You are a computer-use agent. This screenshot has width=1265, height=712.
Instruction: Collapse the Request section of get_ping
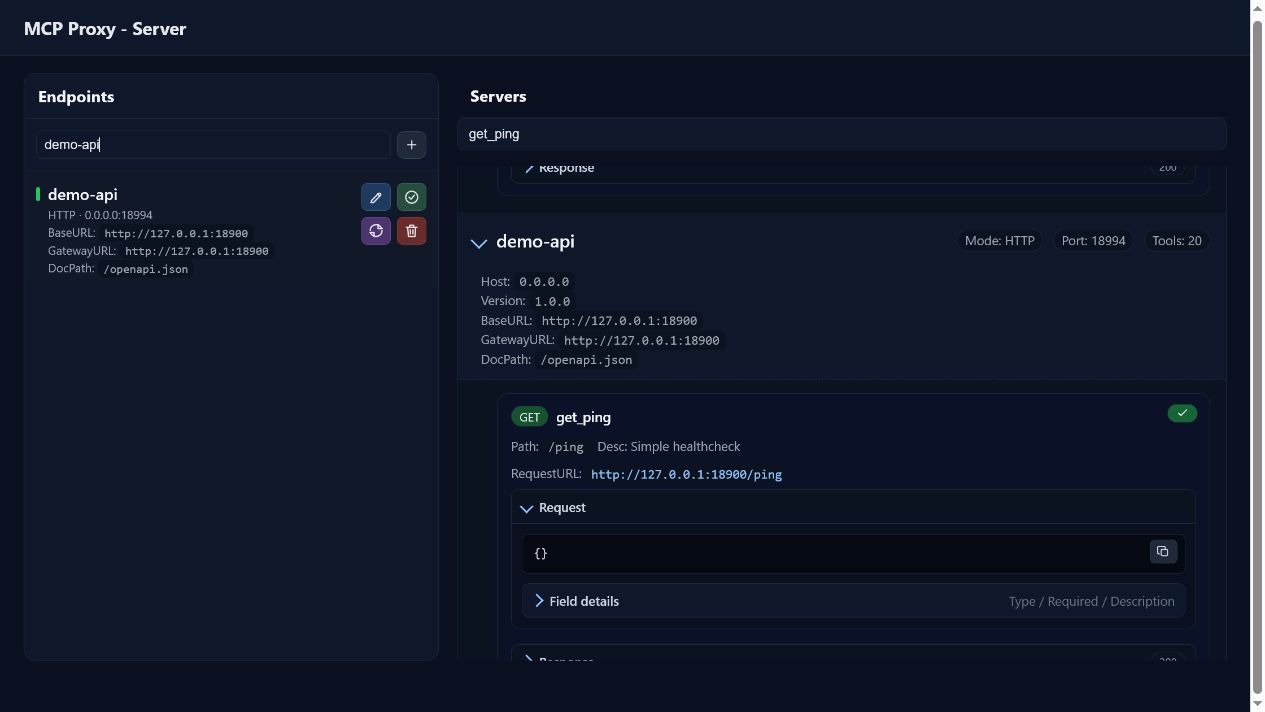coord(527,508)
